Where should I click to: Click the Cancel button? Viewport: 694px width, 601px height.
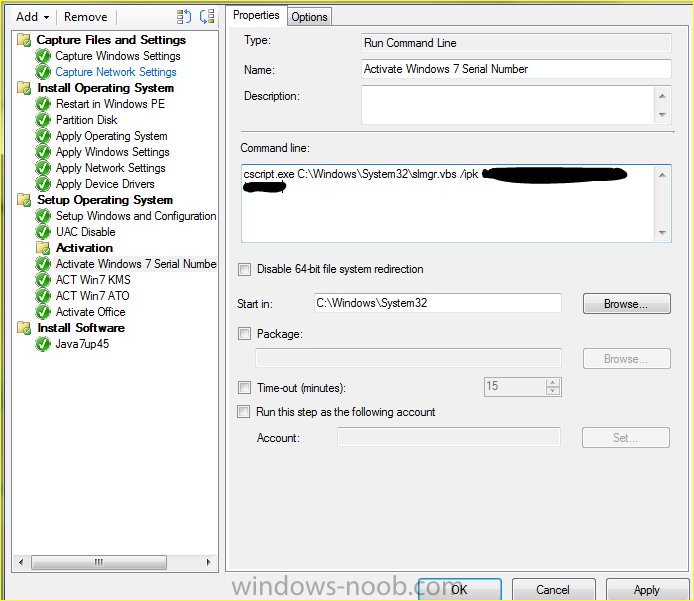point(553,589)
